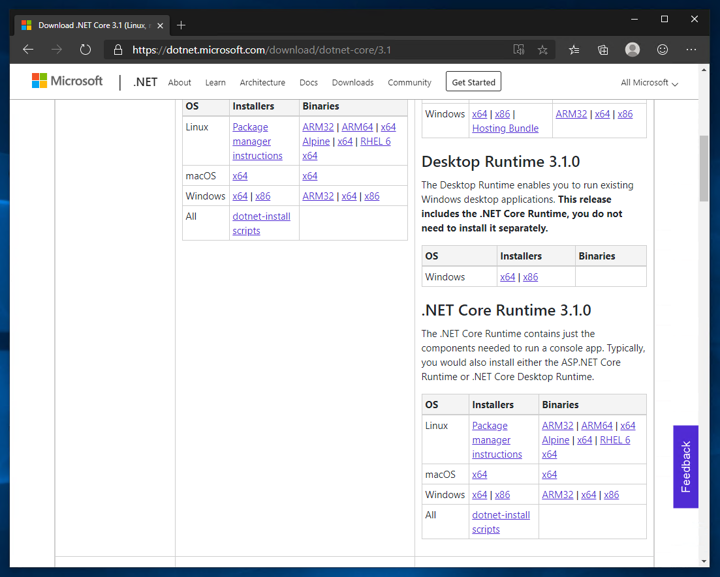Close the Download .NET Core 3.1 tab
The image size is (720, 577).
pos(160,26)
